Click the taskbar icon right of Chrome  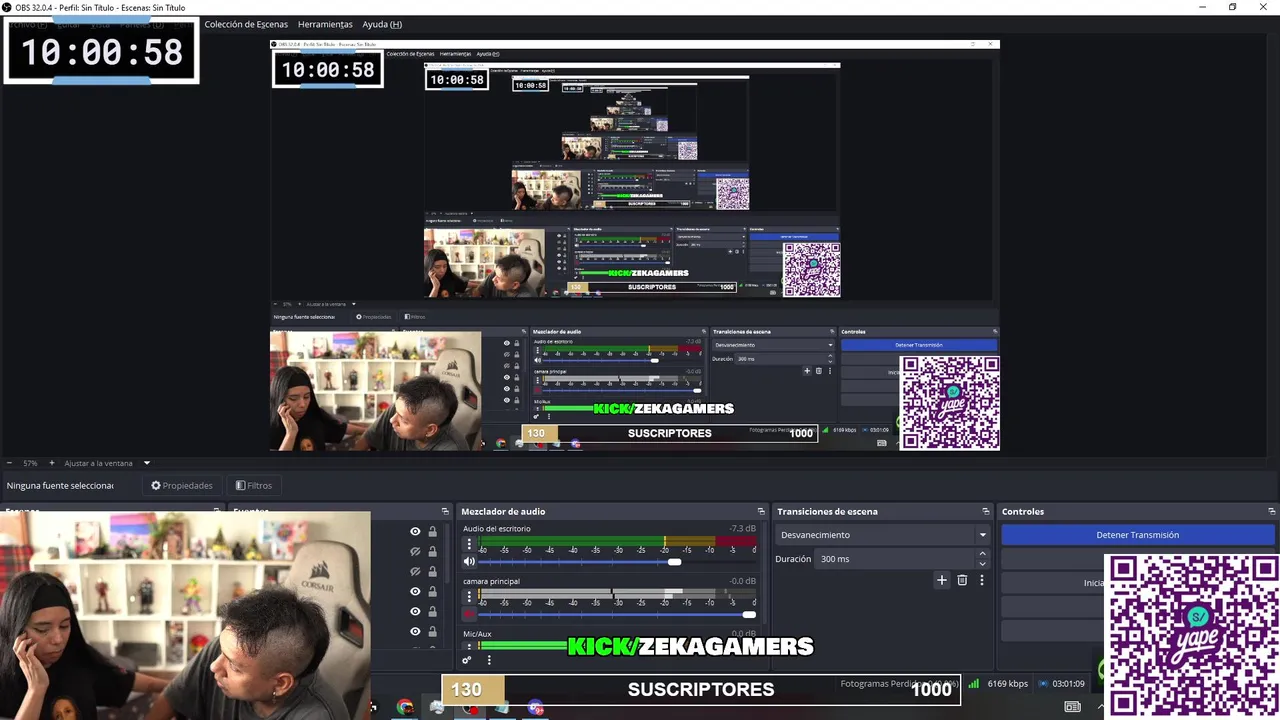pyautogui.click(x=437, y=707)
